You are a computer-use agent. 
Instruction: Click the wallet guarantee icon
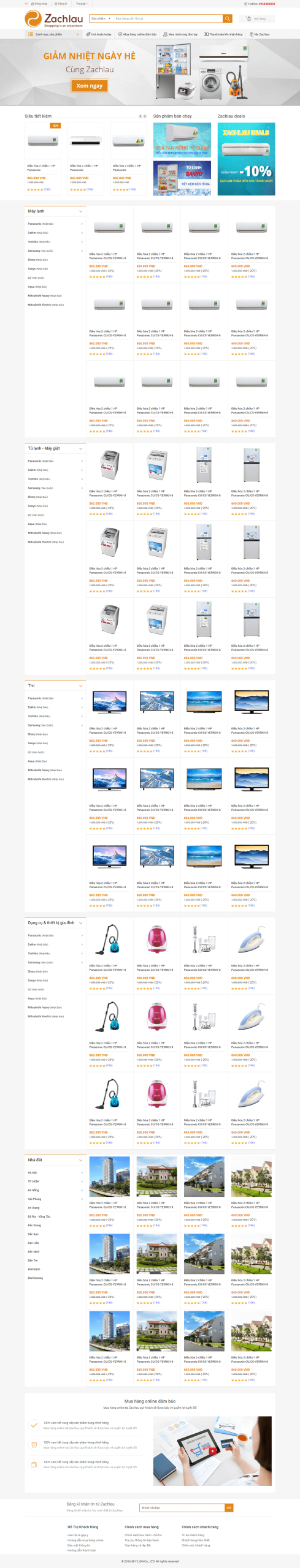(34, 1464)
